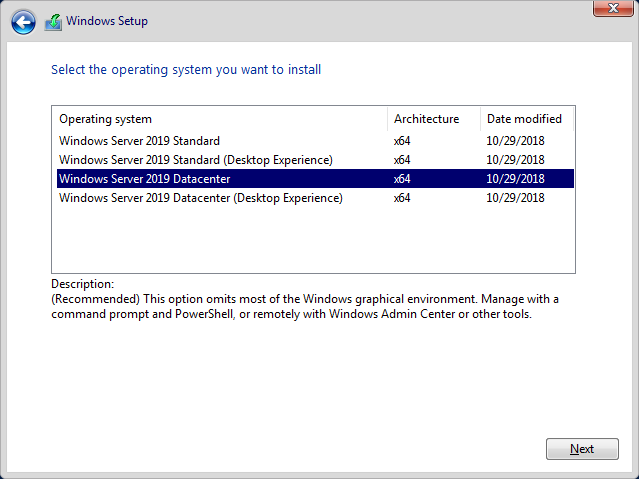Click the Architecture column header
Screen dimensions: 639x479
tap(426, 119)
